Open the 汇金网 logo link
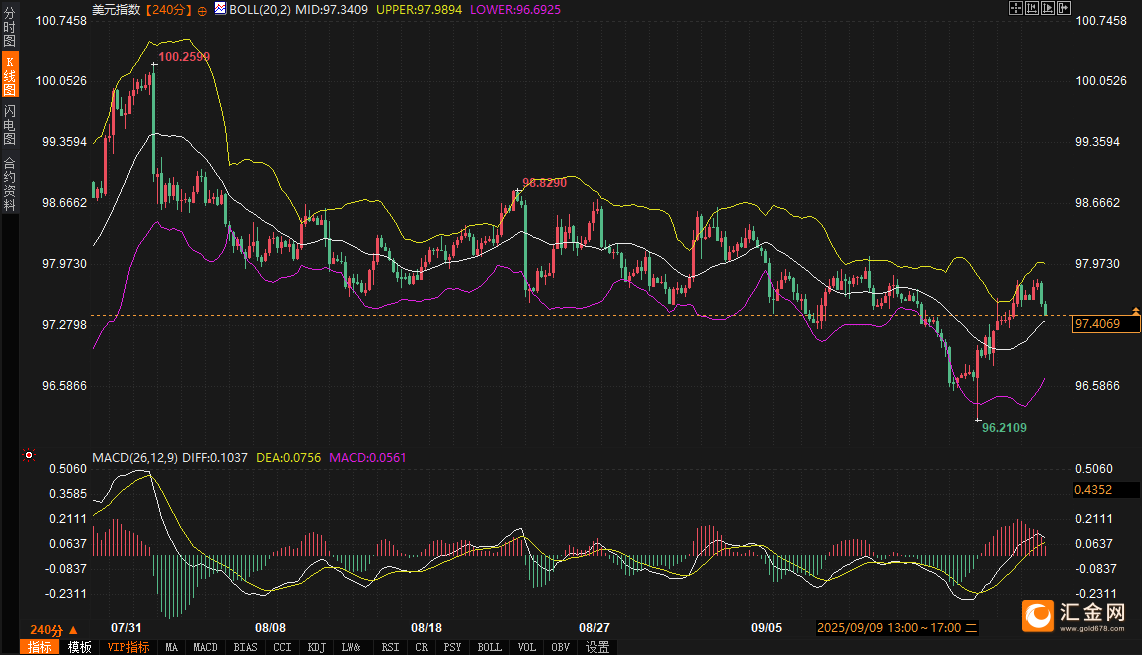The image size is (1142, 655). click(x=1074, y=616)
